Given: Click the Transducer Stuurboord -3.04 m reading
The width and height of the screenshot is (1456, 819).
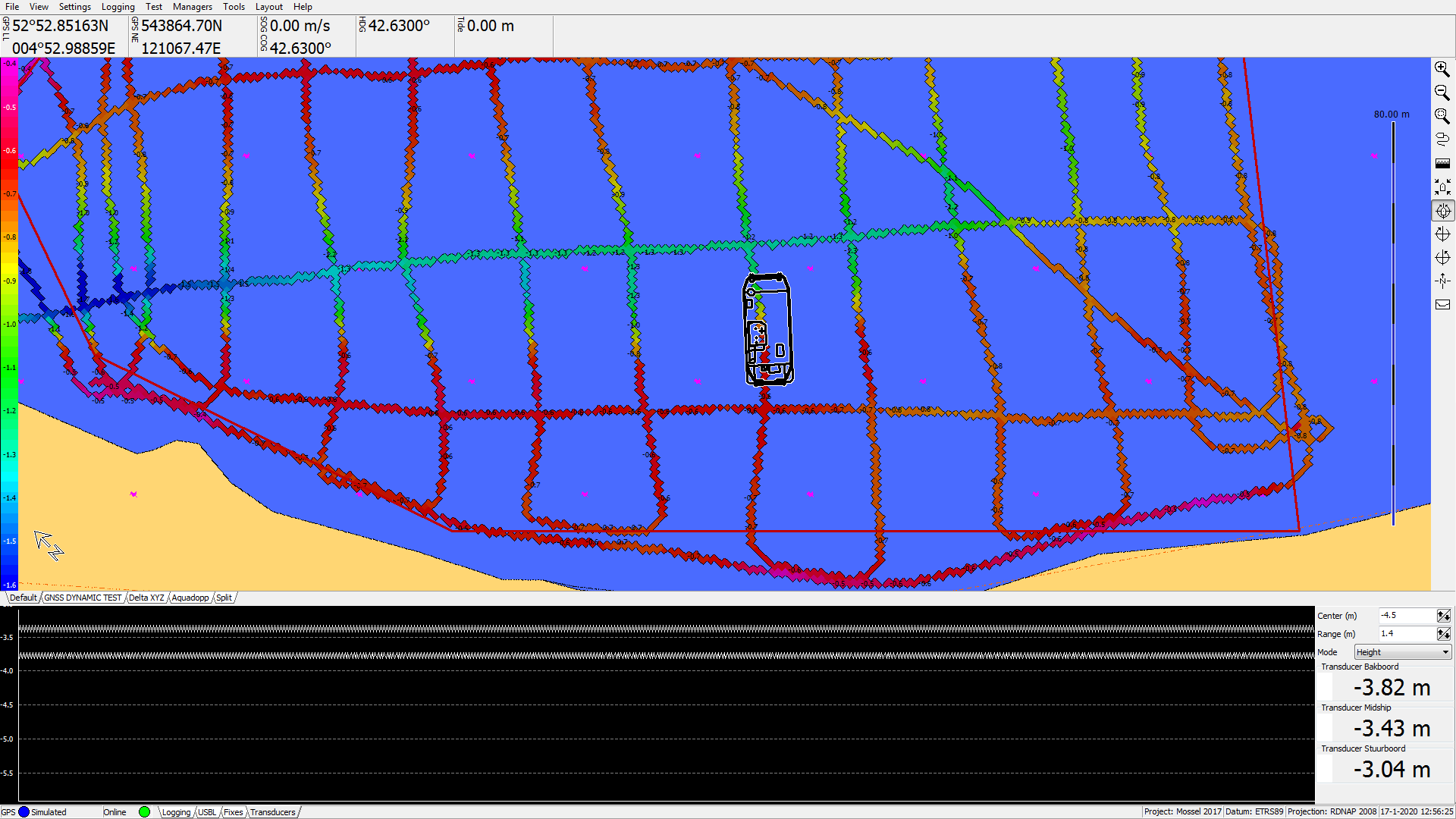Looking at the screenshot, I should point(1392,770).
